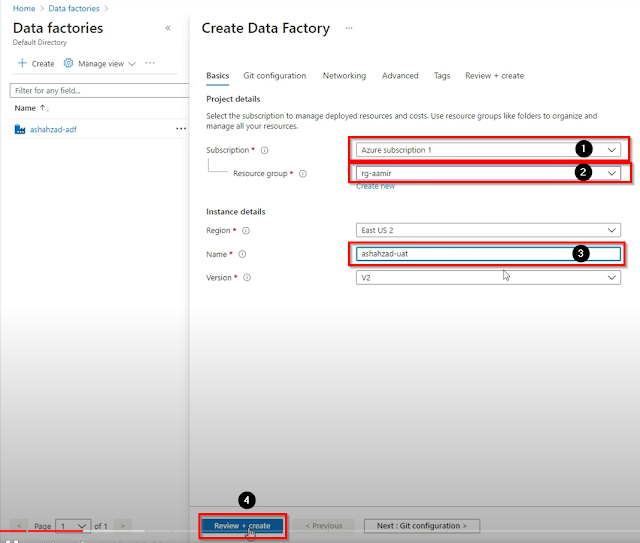The image size is (640, 543).
Task: Collapse the Data factories pane with the double chevron
Action: coord(168,28)
